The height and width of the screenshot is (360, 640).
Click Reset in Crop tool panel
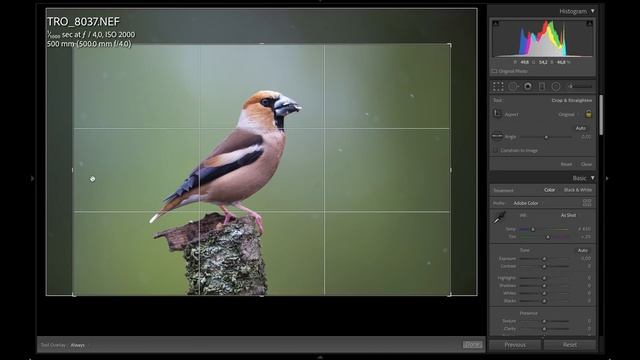[x=566, y=164]
